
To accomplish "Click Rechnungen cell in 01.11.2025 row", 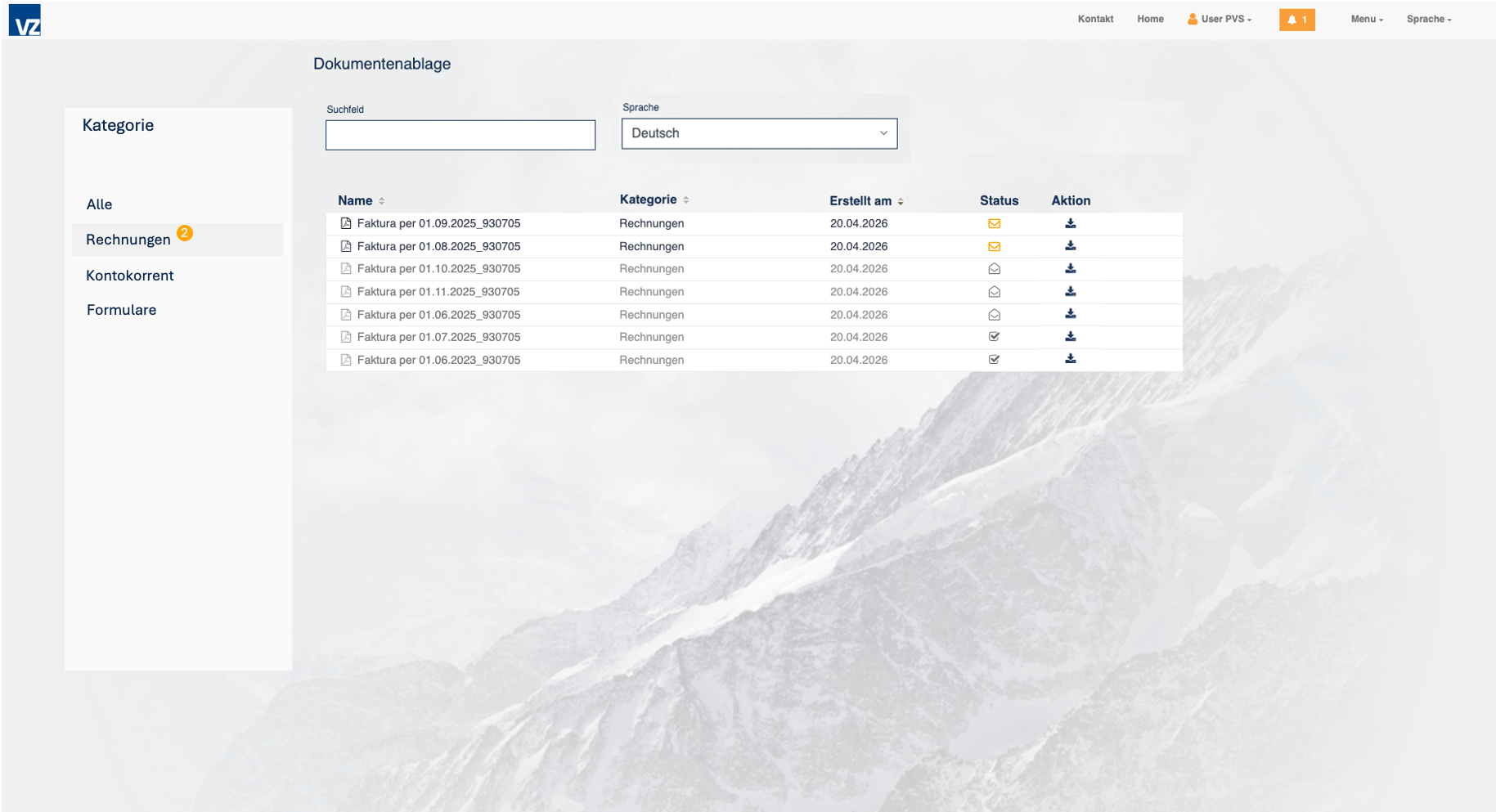I will tap(651, 292).
